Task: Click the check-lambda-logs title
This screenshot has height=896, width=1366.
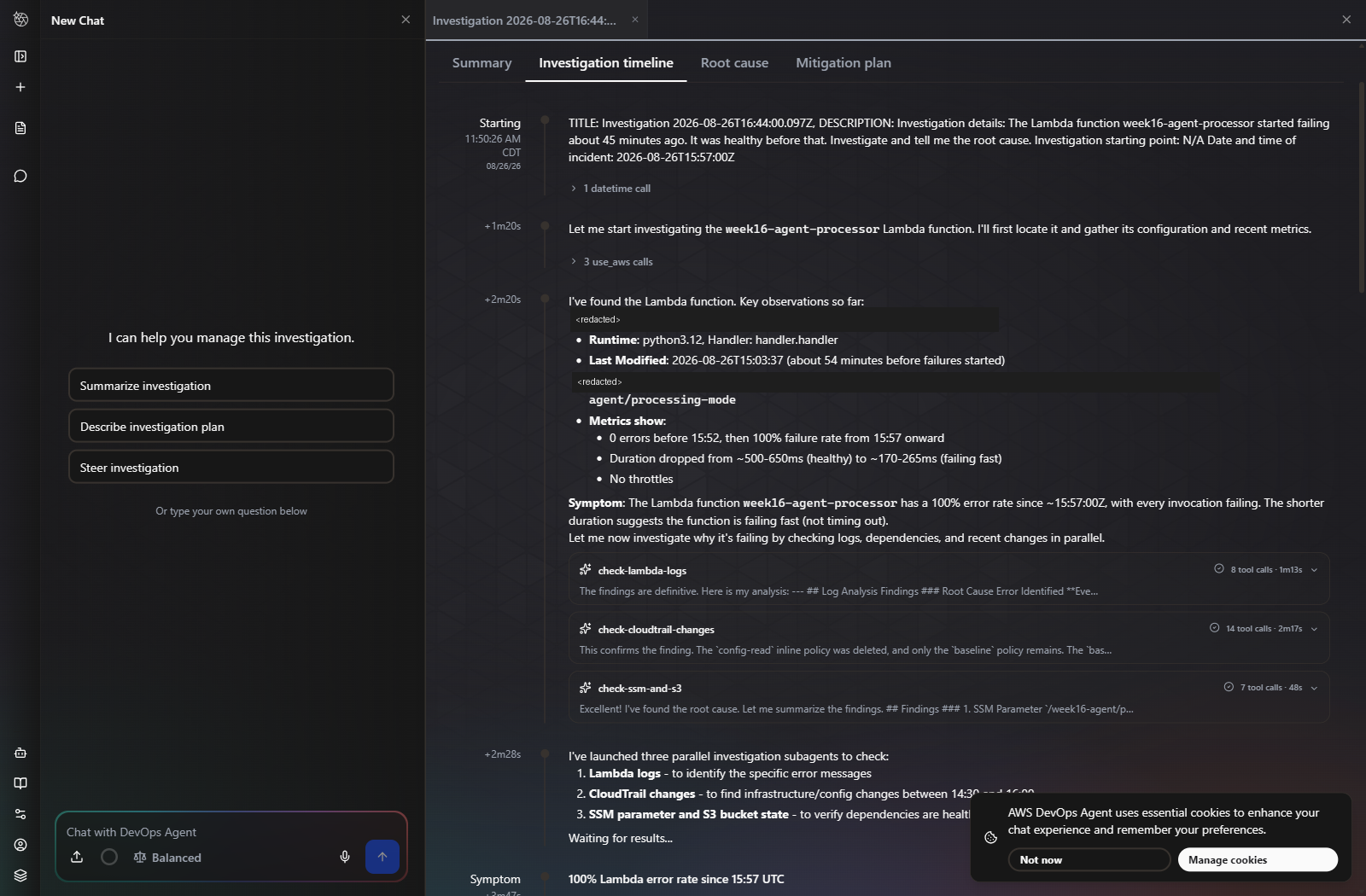Action: click(x=642, y=571)
